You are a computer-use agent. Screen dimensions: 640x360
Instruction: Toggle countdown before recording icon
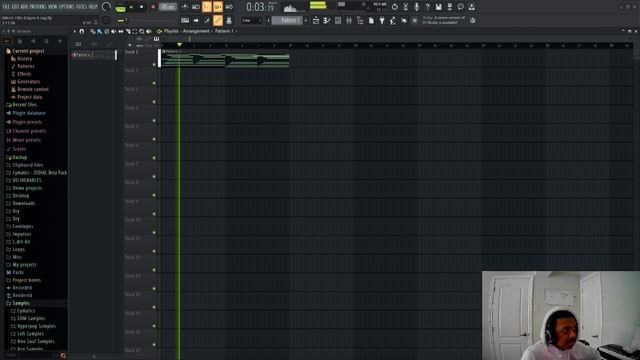pos(207,7)
